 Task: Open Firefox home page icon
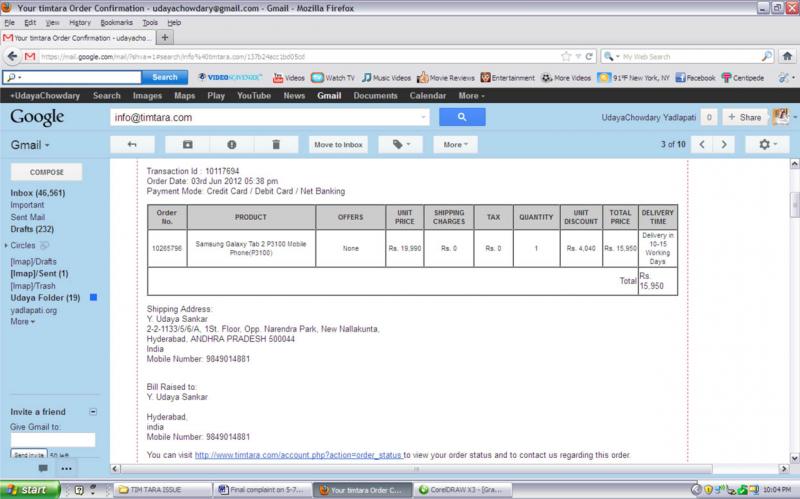click(x=787, y=56)
